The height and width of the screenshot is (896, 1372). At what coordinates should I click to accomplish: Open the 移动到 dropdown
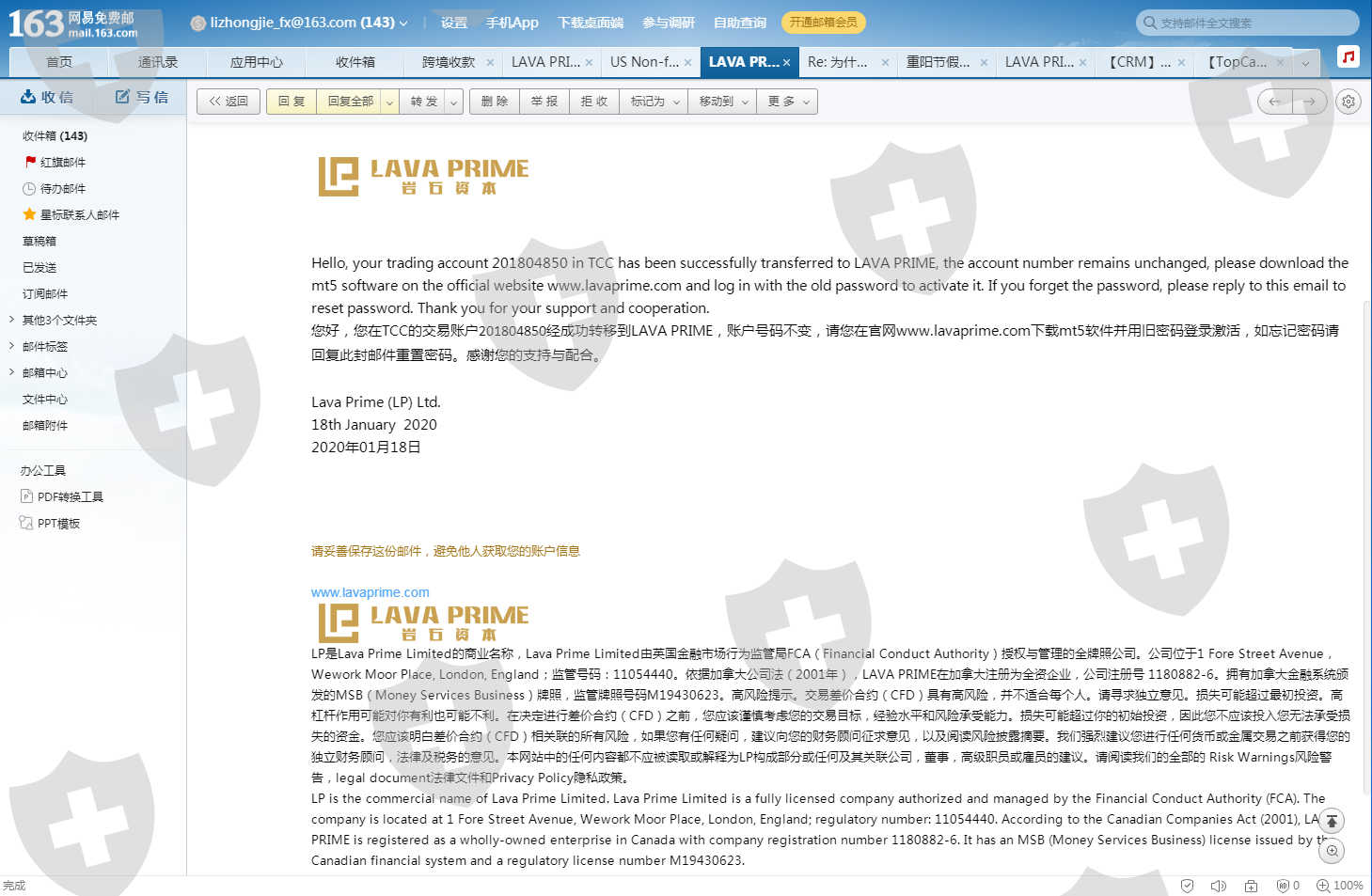coord(724,102)
